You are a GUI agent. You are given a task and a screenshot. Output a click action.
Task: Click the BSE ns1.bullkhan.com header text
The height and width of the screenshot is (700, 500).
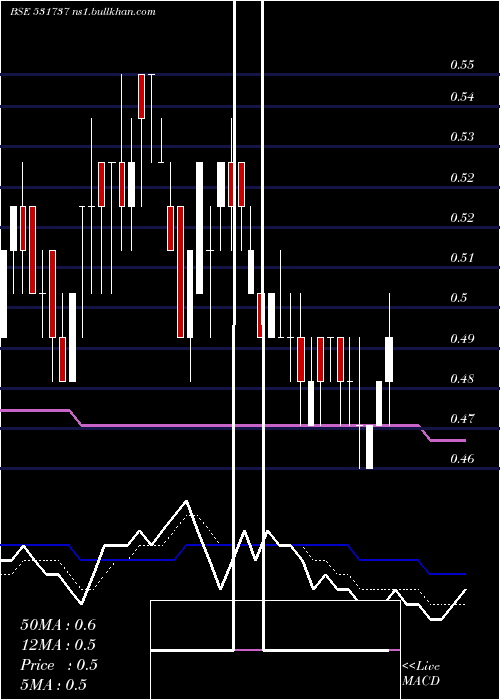83,12
